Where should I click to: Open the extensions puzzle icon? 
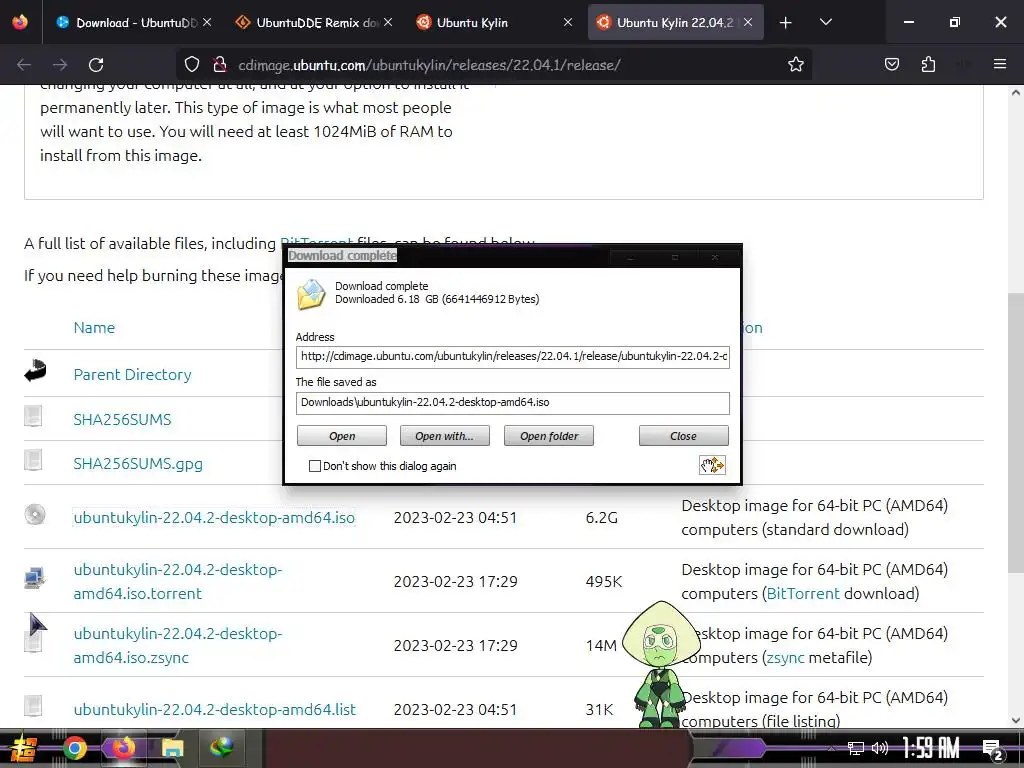point(928,64)
